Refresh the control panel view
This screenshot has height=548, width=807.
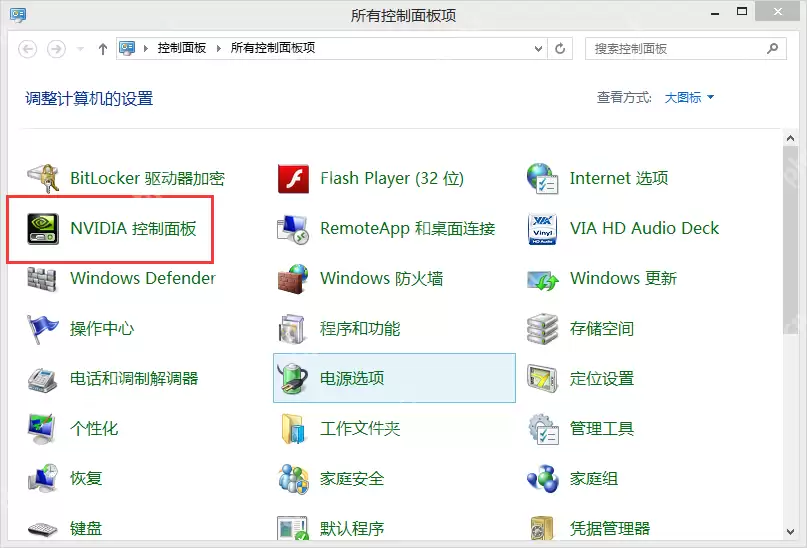pyautogui.click(x=560, y=49)
